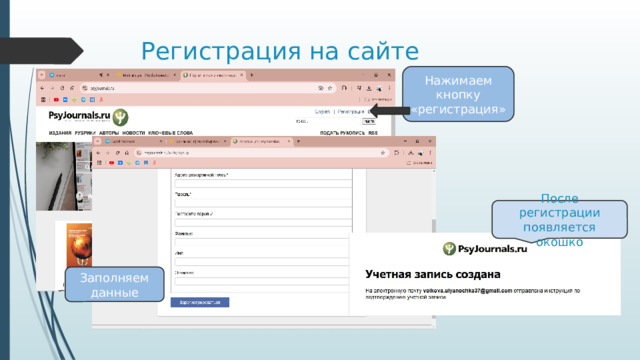Open НОВОСТИ menu on PsyJournals homepage
The image size is (640, 360).
(x=133, y=133)
